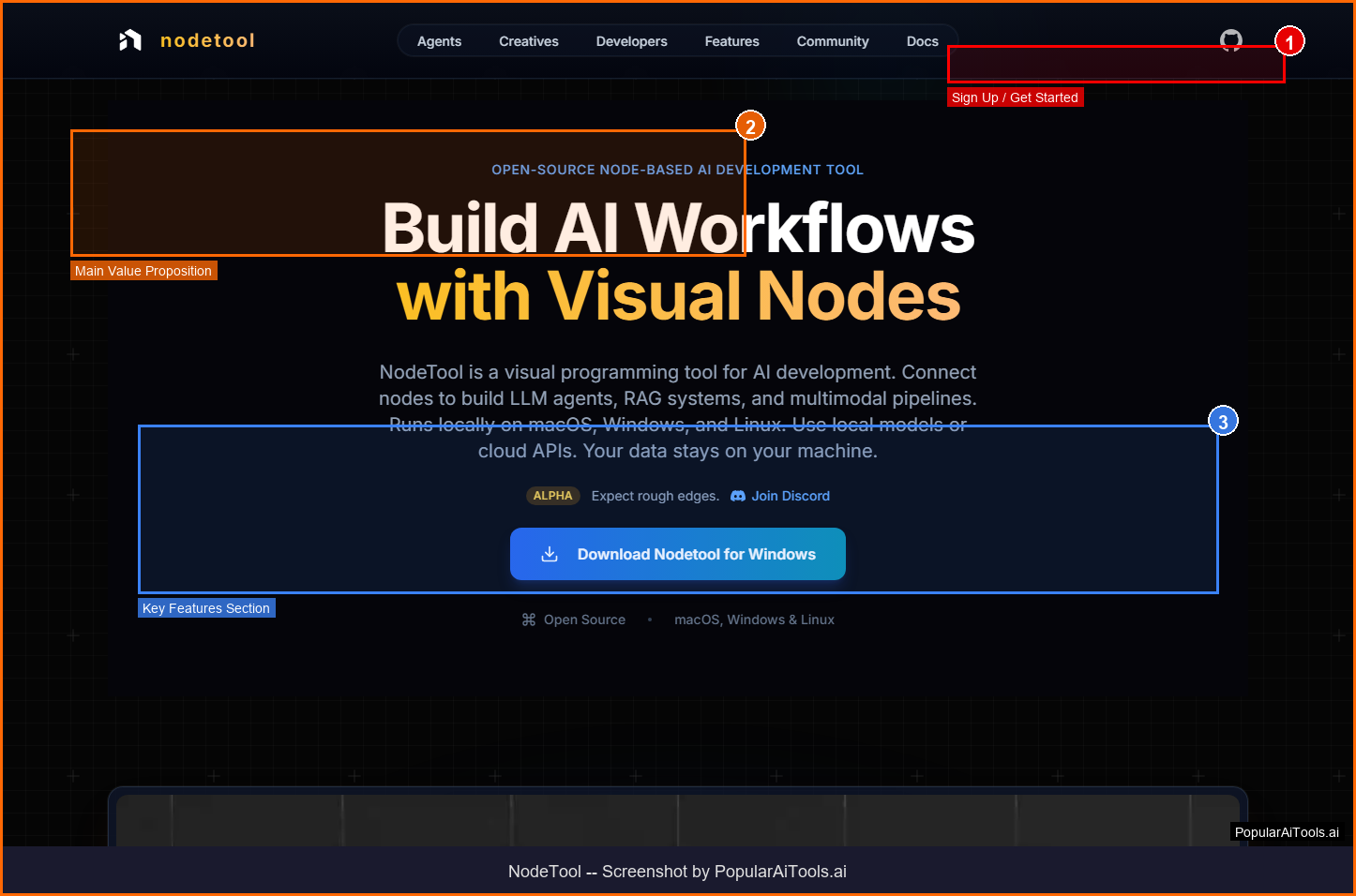The width and height of the screenshot is (1356, 896).
Task: Click the blue annotation marker numbered 3
Action: [x=1223, y=422]
